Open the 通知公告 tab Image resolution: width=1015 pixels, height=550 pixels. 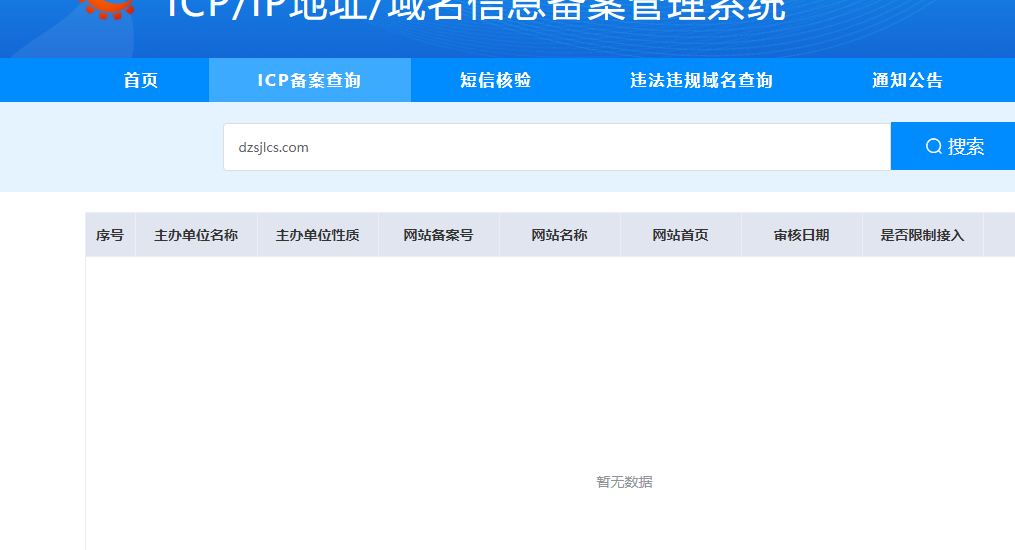tap(907, 81)
